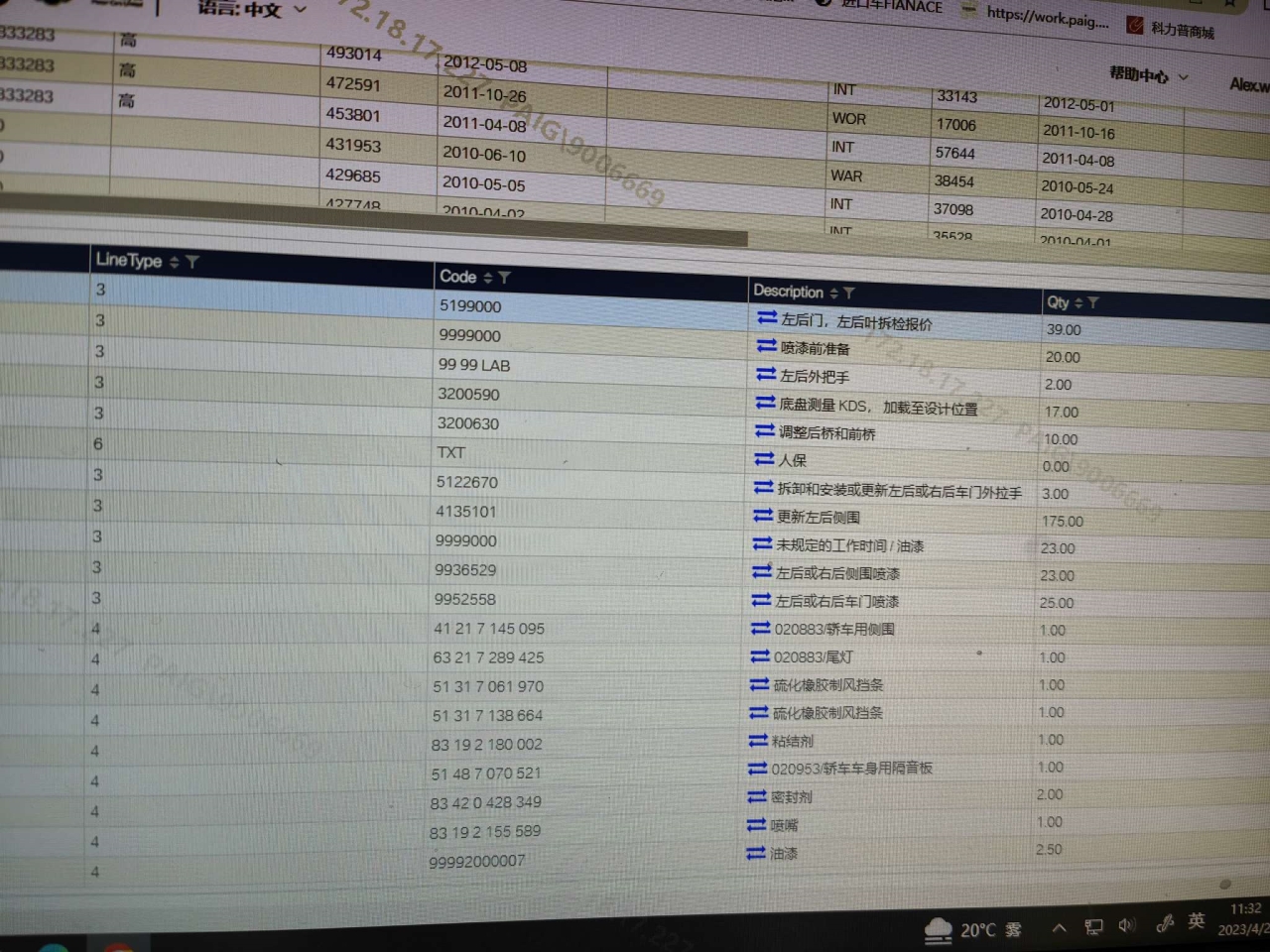Click swap icon beside 喷嘴
The width and height of the screenshot is (1270, 952).
(757, 825)
